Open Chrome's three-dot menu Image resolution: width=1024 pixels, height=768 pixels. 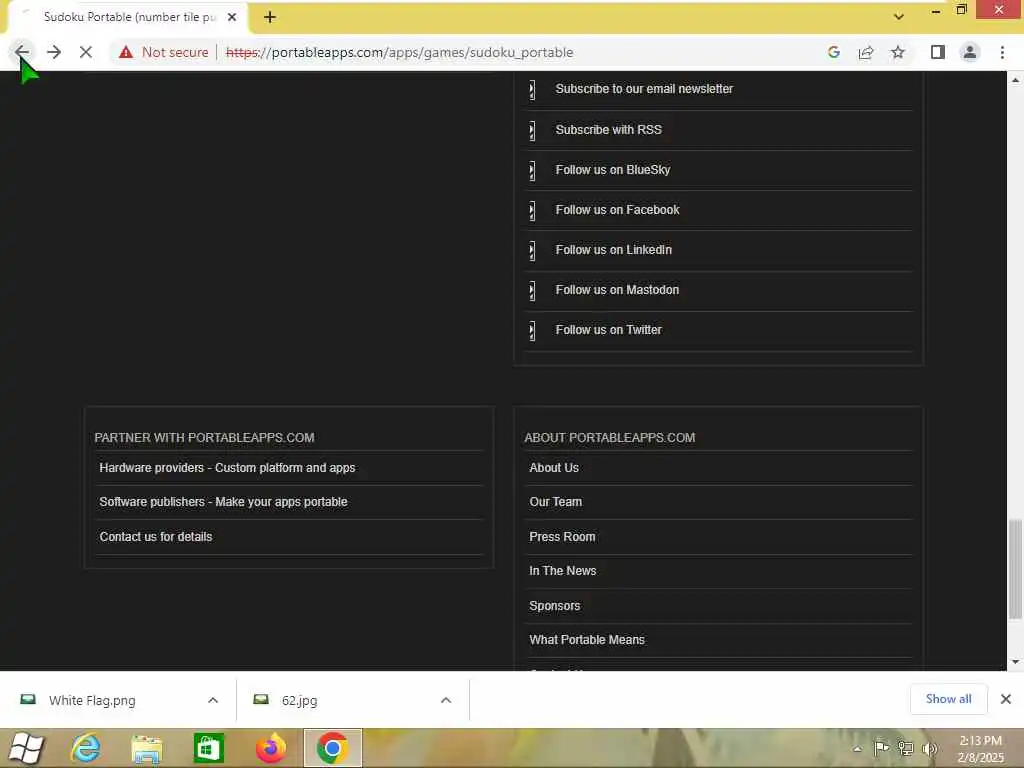pyautogui.click(x=1002, y=52)
